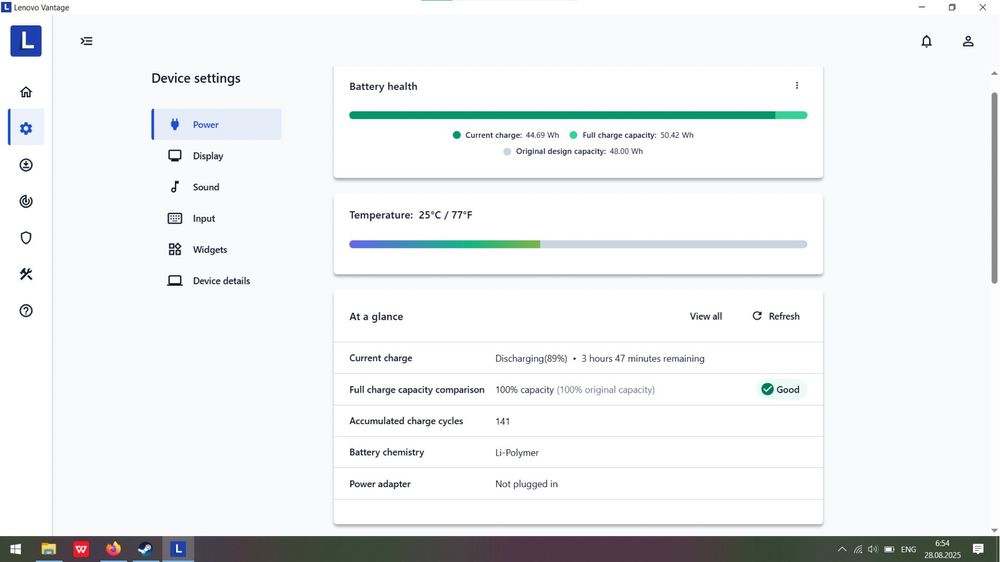The width and height of the screenshot is (1000, 562).
Task: Open the Help question mark icon
Action: click(x=26, y=311)
